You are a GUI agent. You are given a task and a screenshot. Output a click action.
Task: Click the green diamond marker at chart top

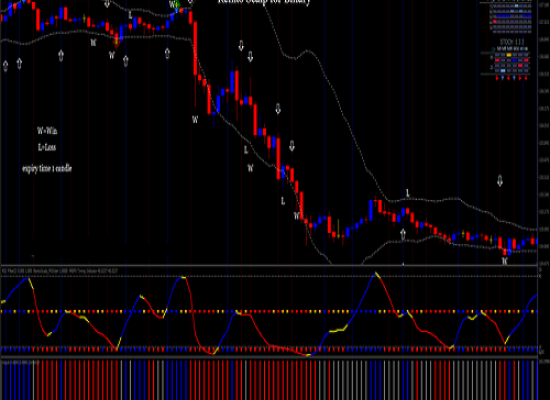point(177,5)
